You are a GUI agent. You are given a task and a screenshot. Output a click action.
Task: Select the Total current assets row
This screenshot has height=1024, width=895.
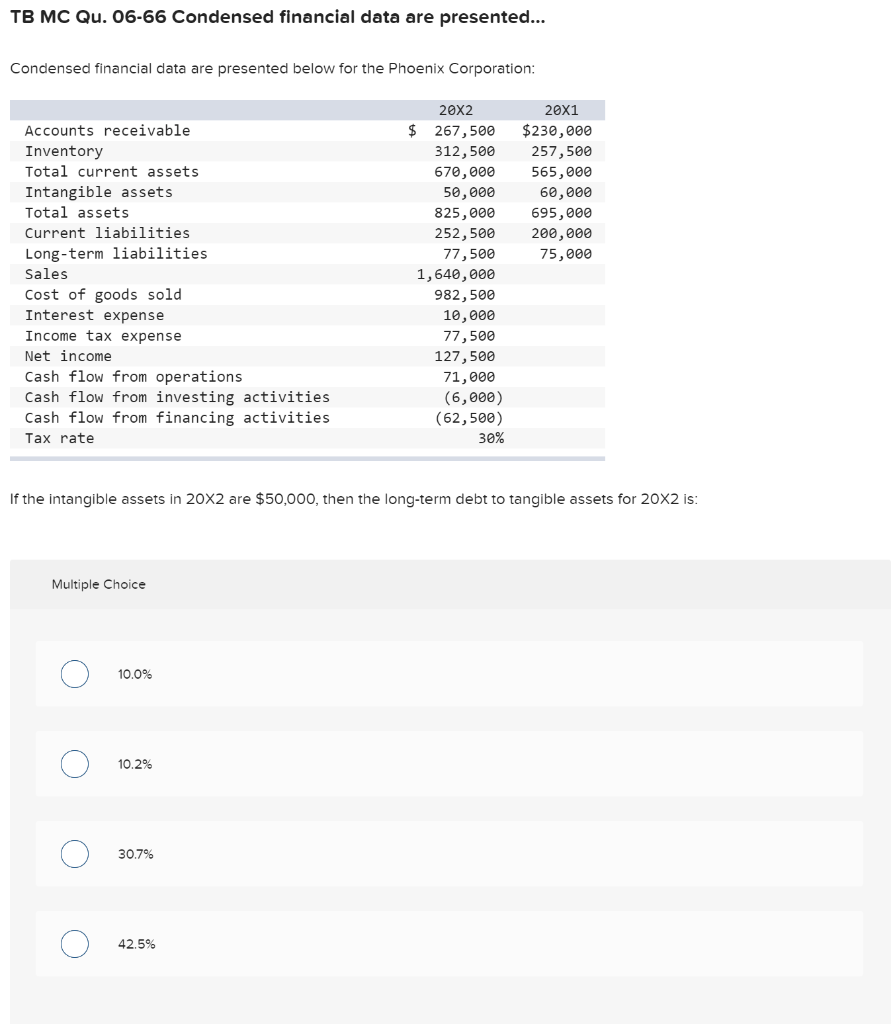[x=300, y=171]
